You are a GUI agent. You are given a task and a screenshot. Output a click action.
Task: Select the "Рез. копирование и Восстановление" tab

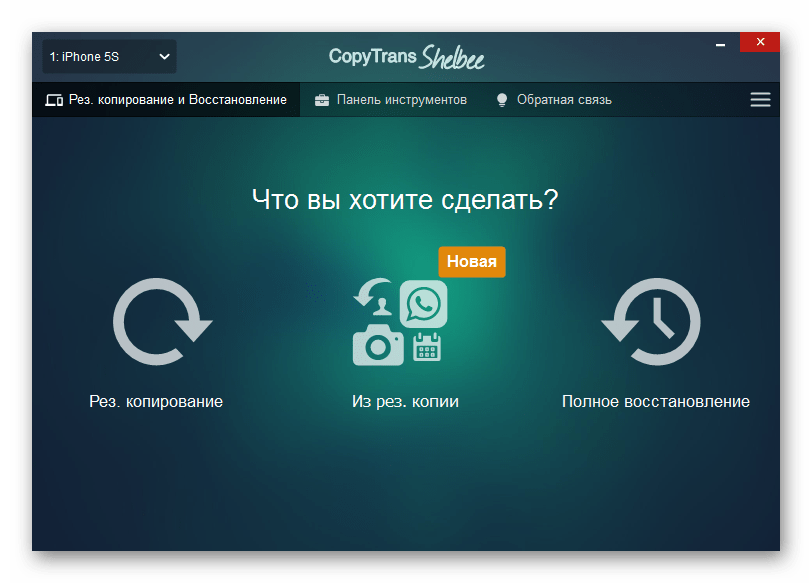tap(178, 100)
